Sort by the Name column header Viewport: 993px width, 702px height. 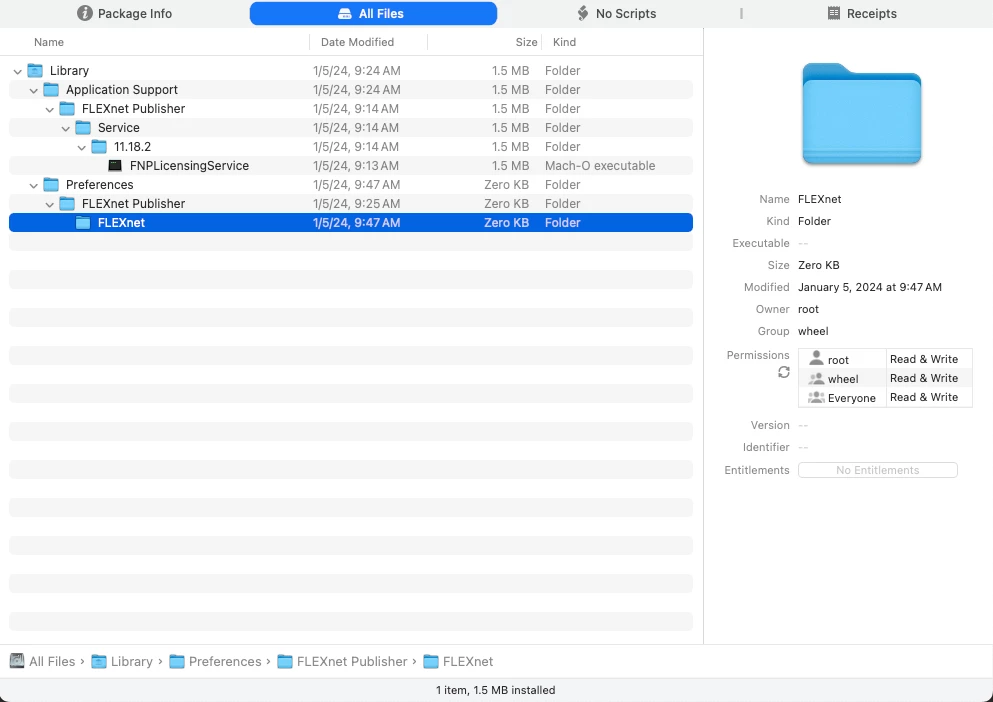[x=49, y=42]
